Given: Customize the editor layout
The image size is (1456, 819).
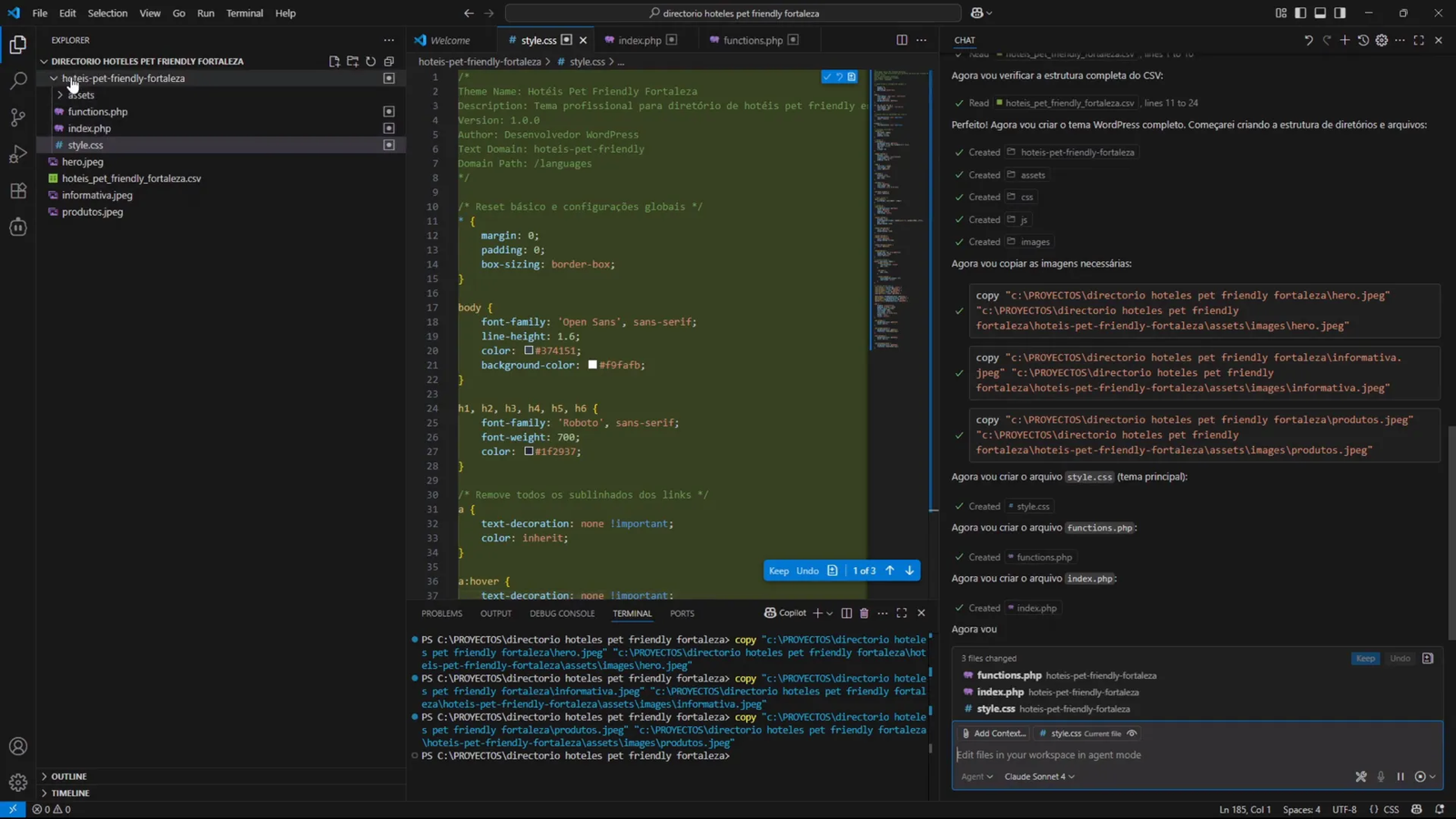Looking at the screenshot, I should click(1280, 13).
